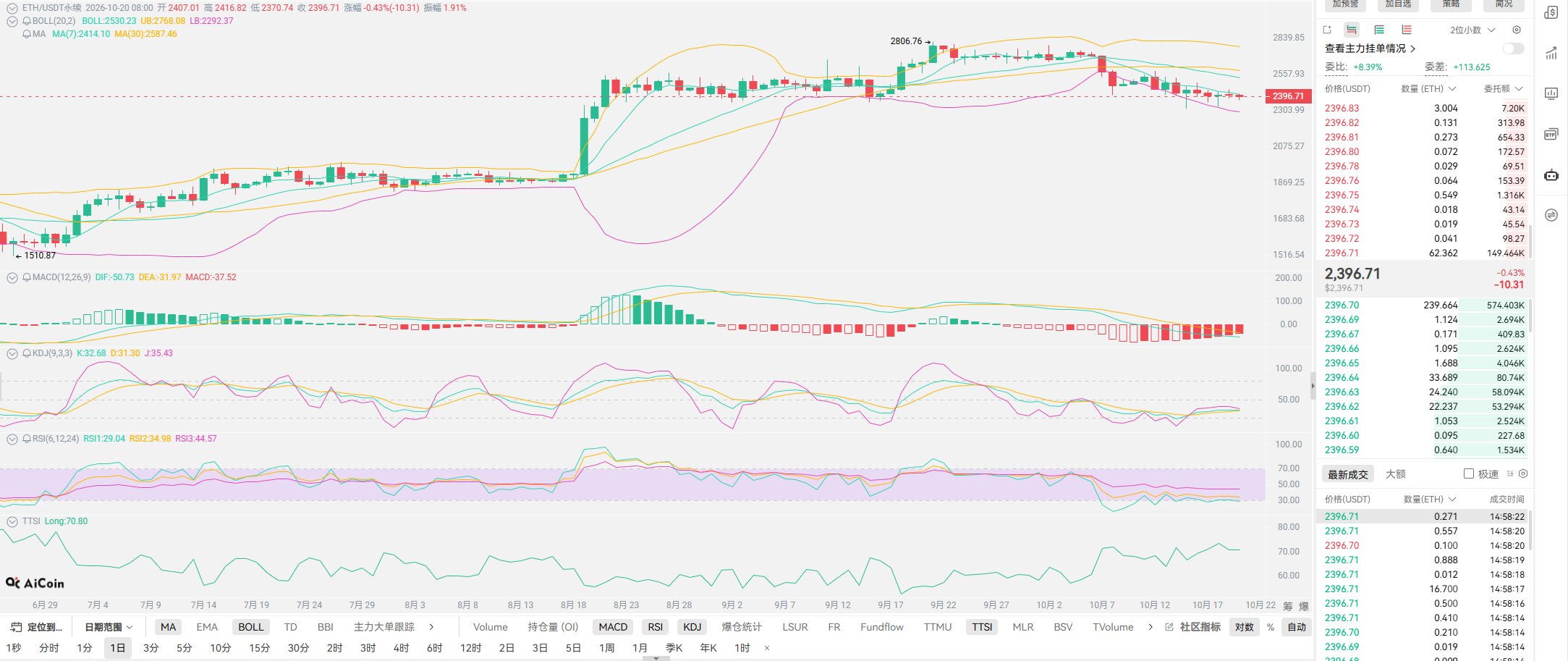Open the ETF sidebar icon

[1551, 134]
